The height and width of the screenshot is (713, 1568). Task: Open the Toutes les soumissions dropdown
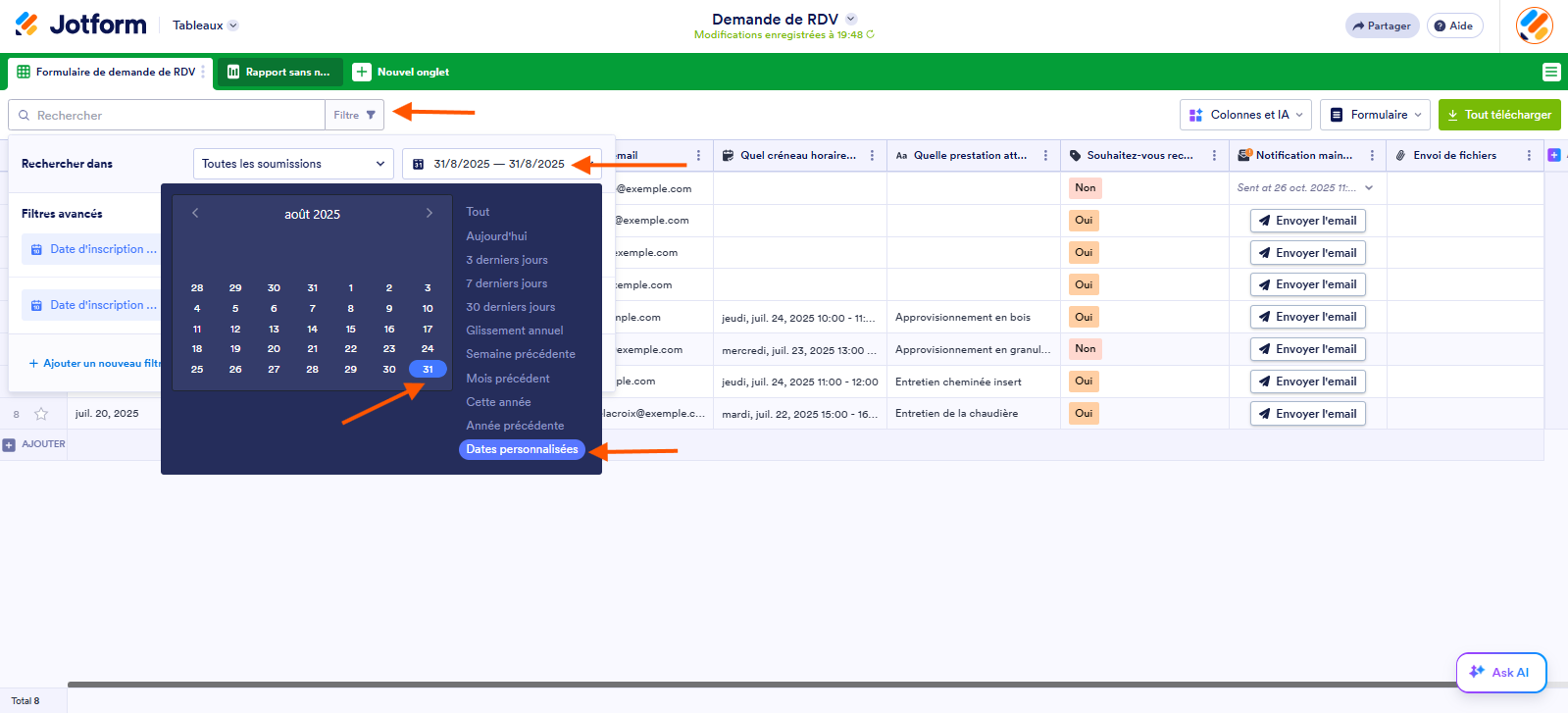292,164
